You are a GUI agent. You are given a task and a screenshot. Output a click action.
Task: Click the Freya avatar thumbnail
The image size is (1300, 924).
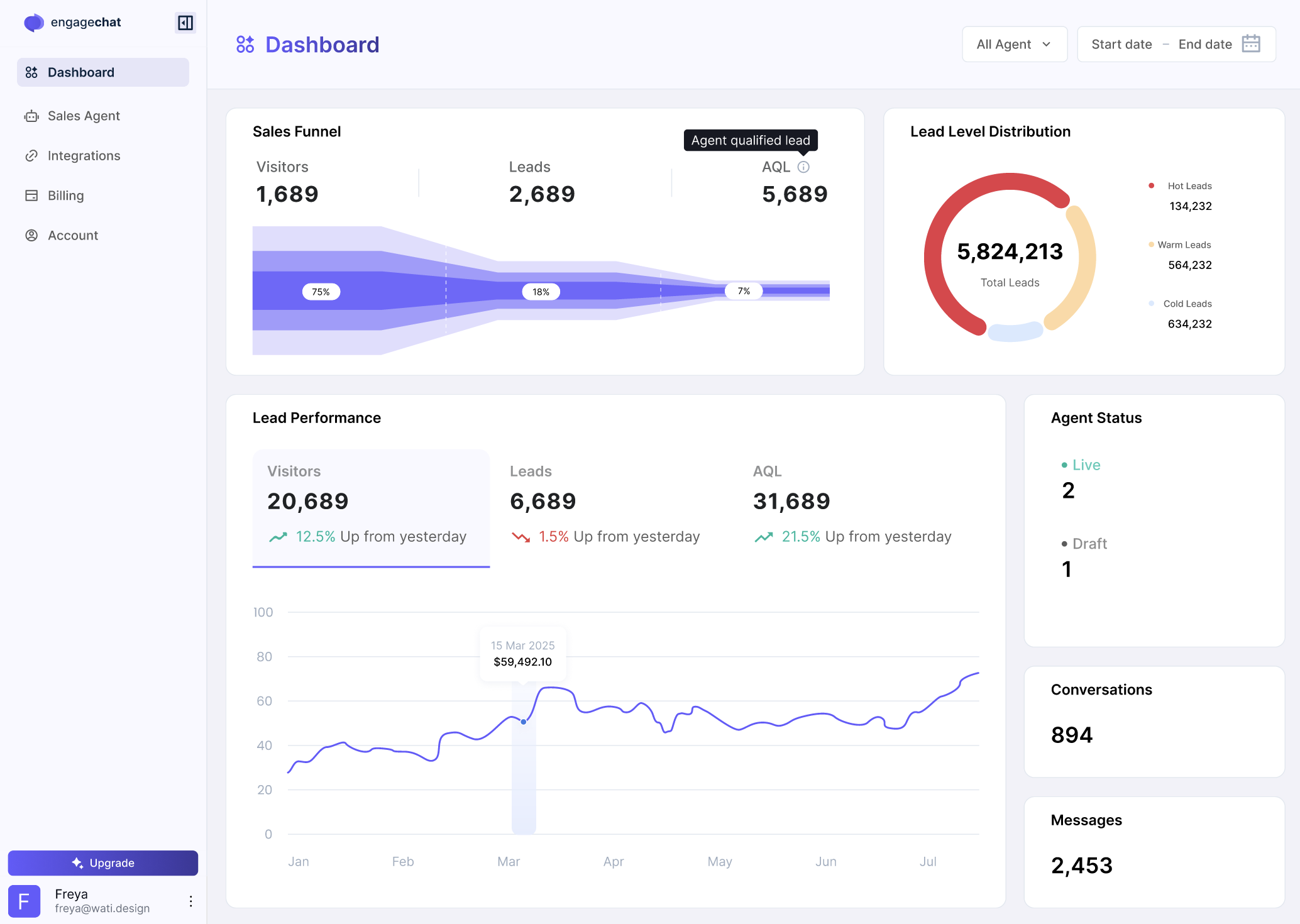tap(25, 901)
